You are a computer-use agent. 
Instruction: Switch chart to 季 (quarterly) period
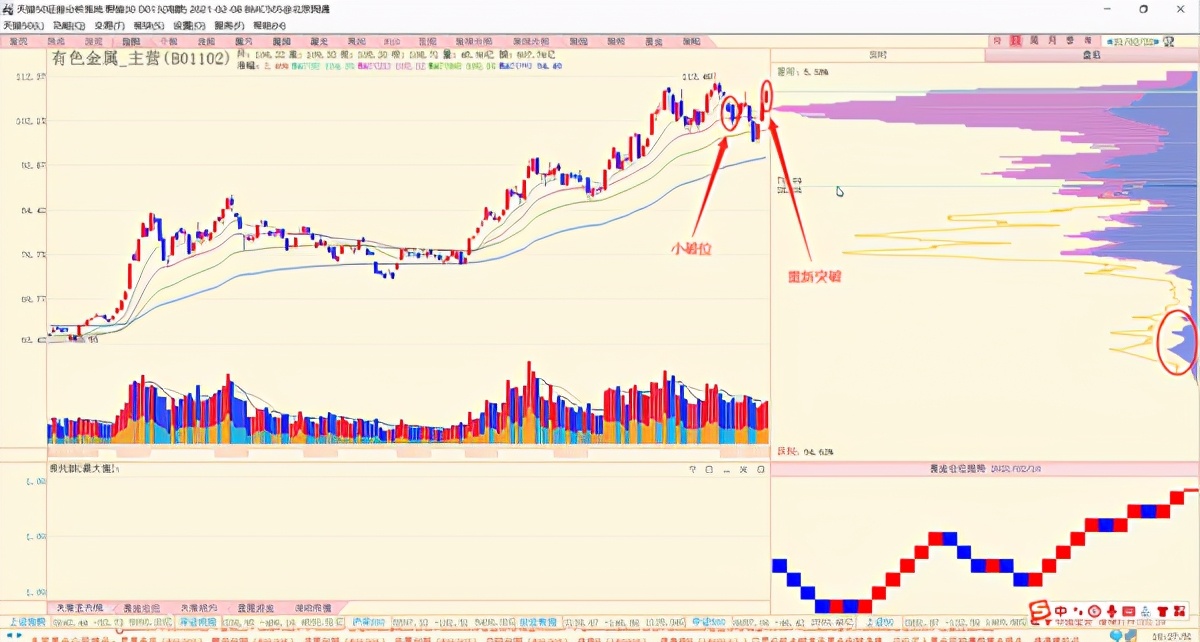coord(1070,41)
